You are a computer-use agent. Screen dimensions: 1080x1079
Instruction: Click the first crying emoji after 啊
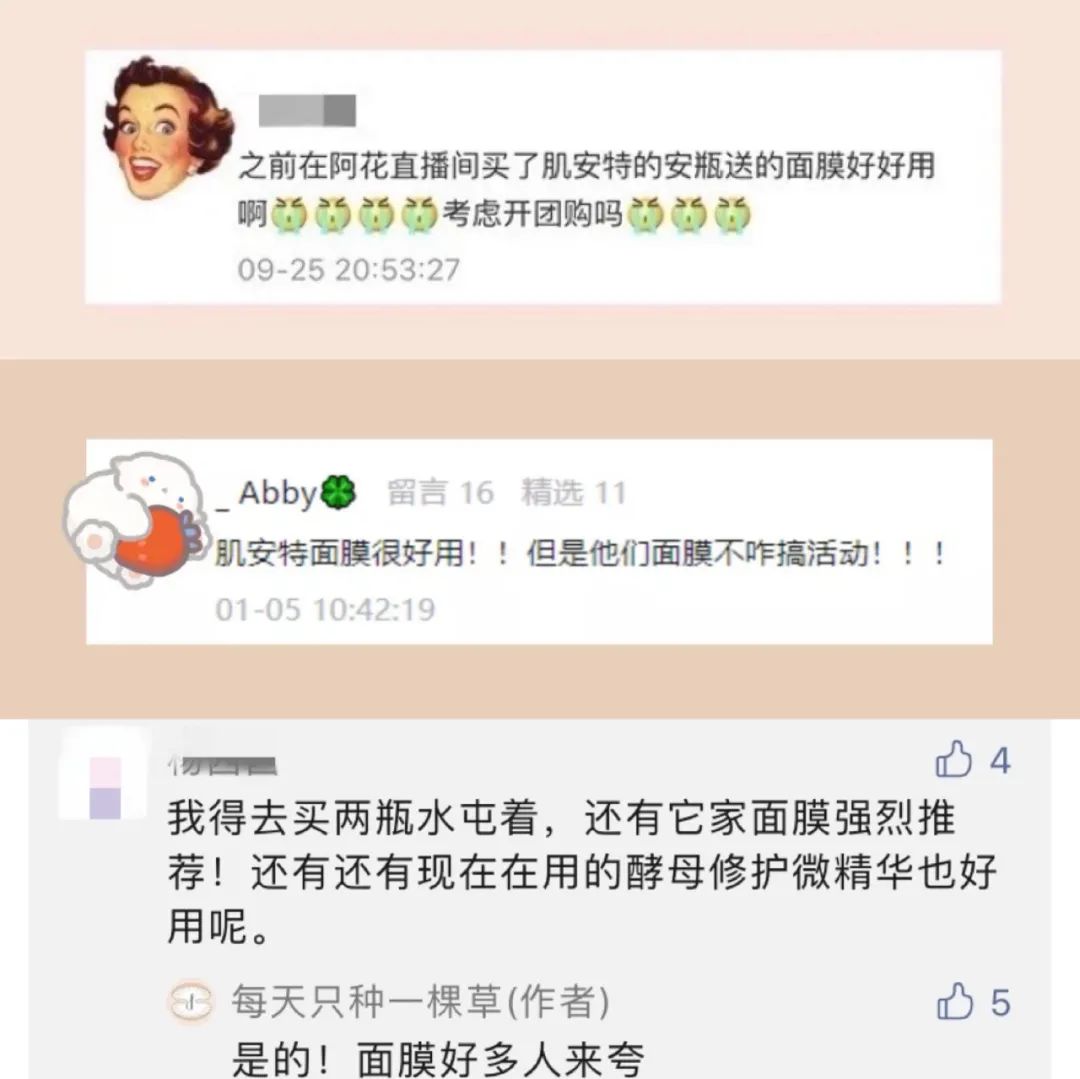(289, 214)
